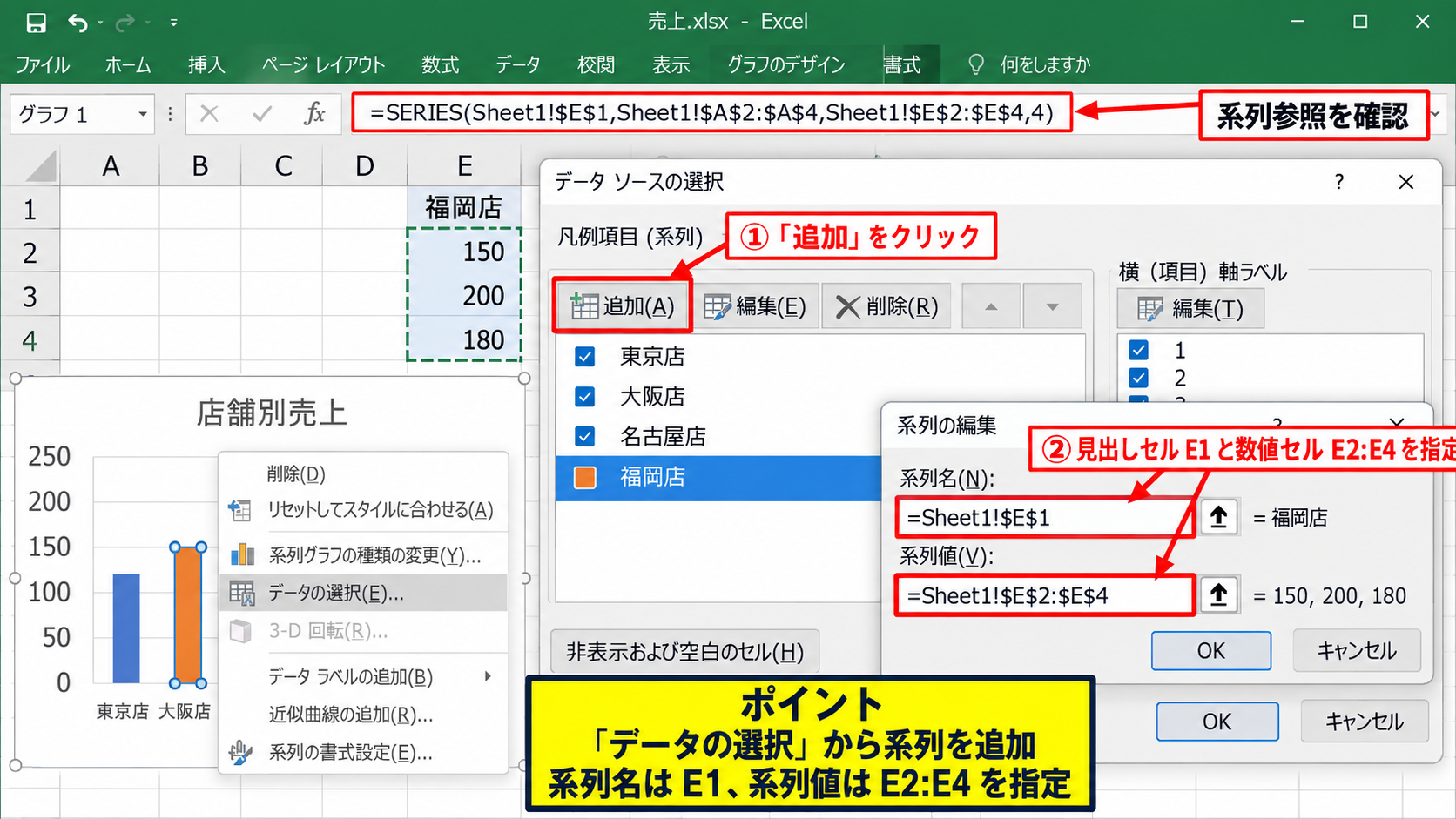Expand データ ラベルの追加(B) submenu arrow
The image size is (1456, 819).
[488, 676]
